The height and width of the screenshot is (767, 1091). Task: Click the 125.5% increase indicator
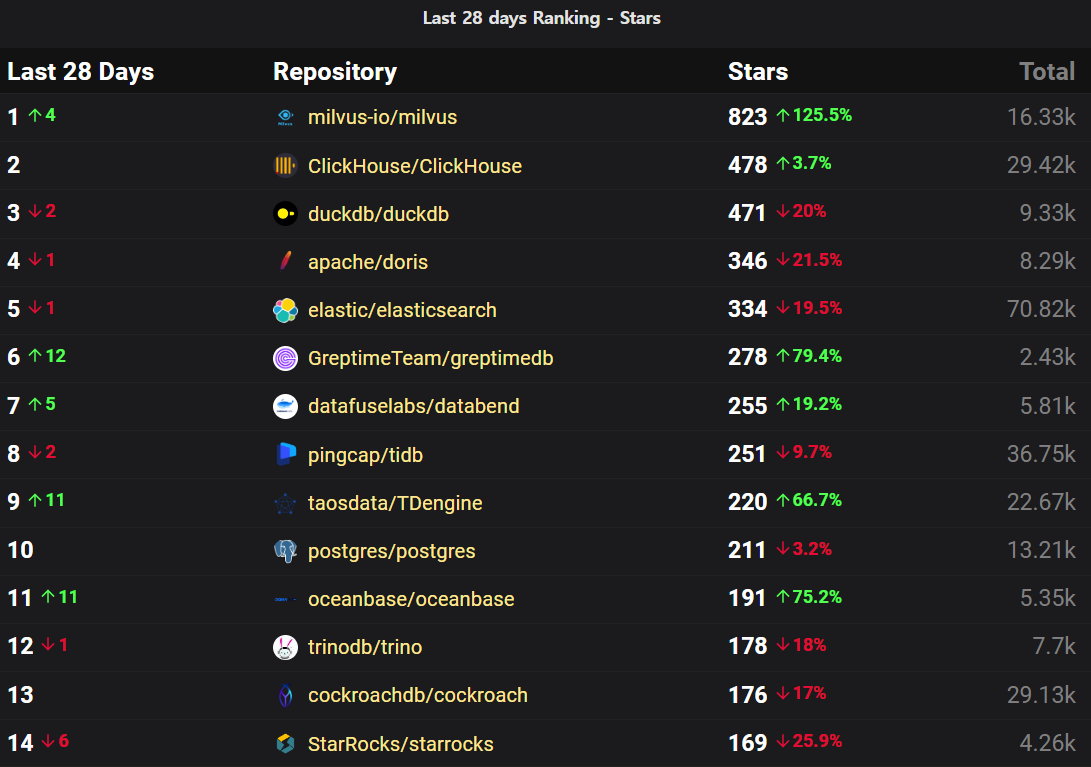coord(814,115)
